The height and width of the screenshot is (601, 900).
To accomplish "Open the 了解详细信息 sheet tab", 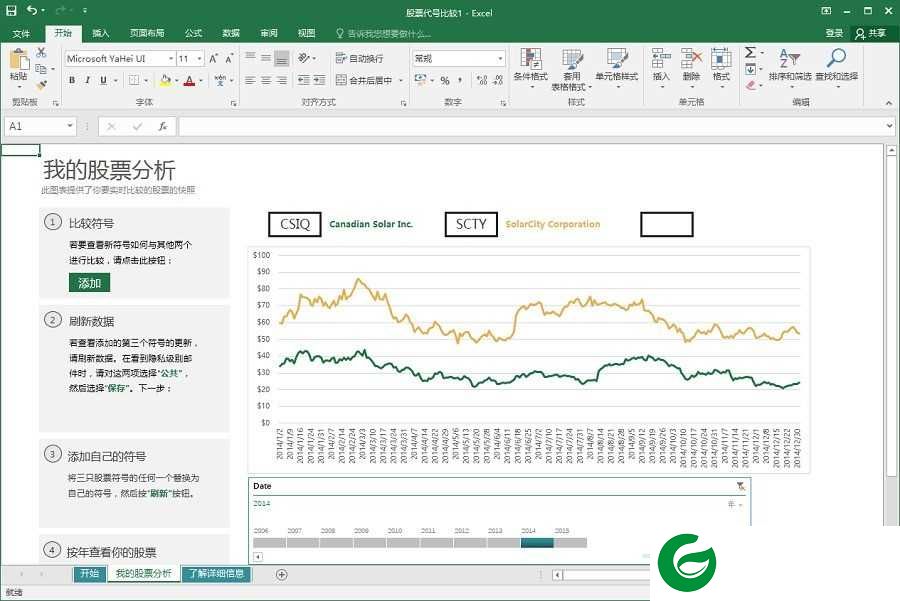I will coord(216,573).
